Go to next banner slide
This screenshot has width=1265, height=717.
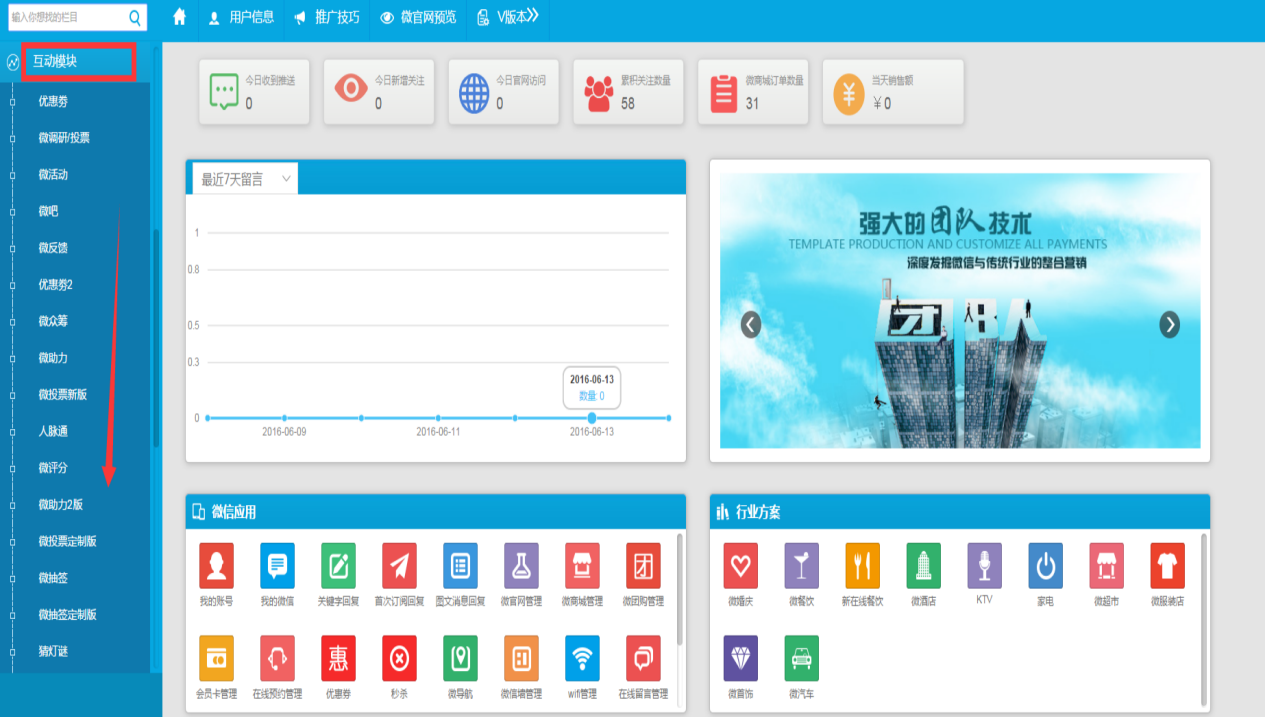[x=1169, y=325]
